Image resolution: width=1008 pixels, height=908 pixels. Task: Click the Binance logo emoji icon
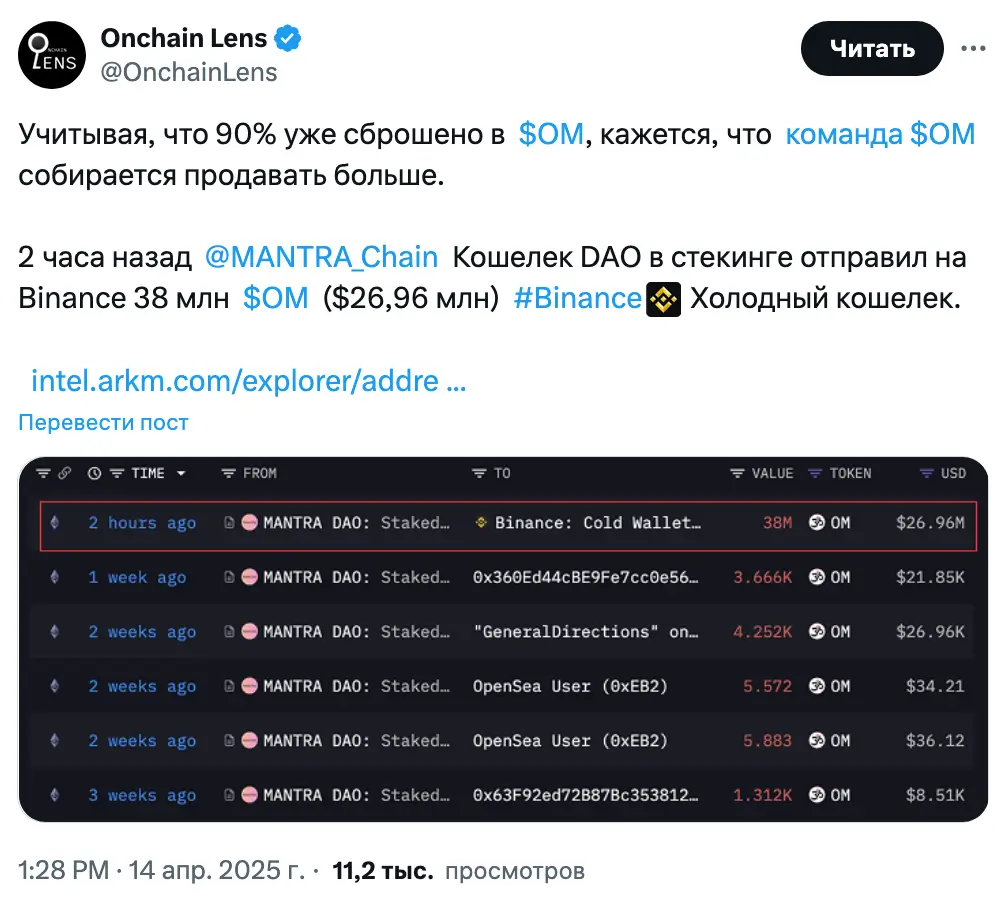(663, 299)
